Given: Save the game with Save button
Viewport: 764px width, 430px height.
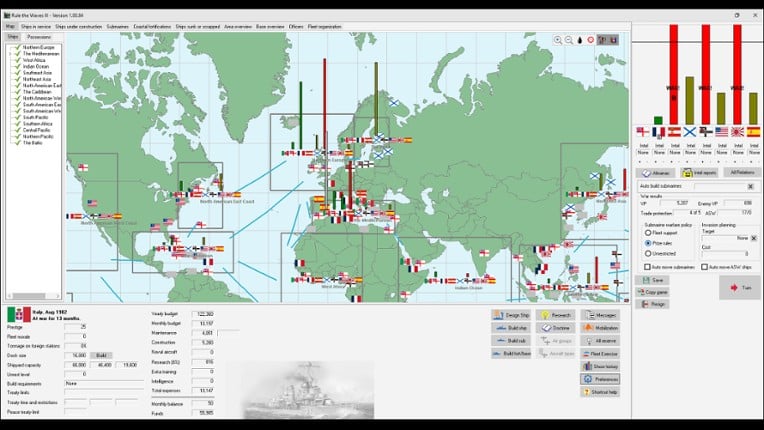Looking at the screenshot, I should 652,279.
